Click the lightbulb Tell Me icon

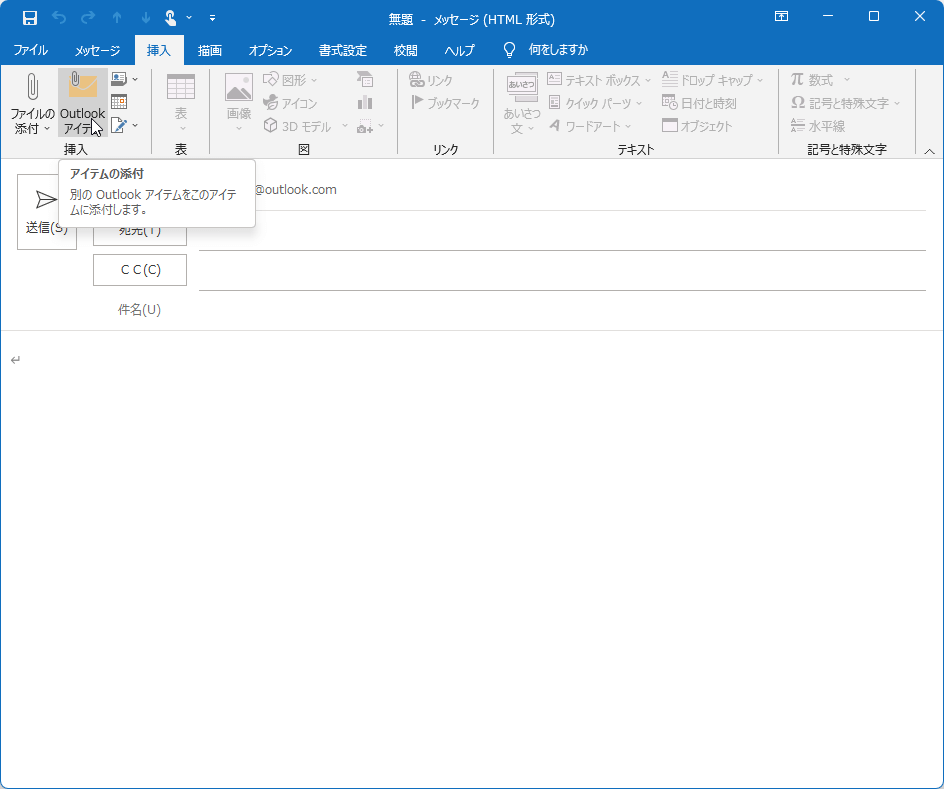tap(509, 50)
